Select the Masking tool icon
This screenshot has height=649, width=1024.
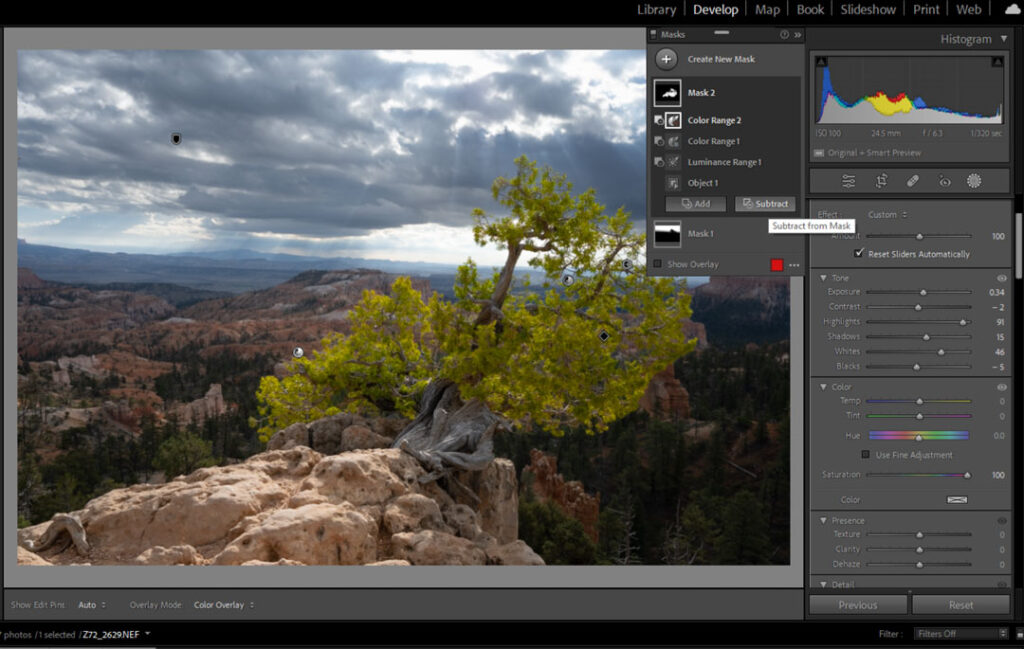tap(974, 182)
